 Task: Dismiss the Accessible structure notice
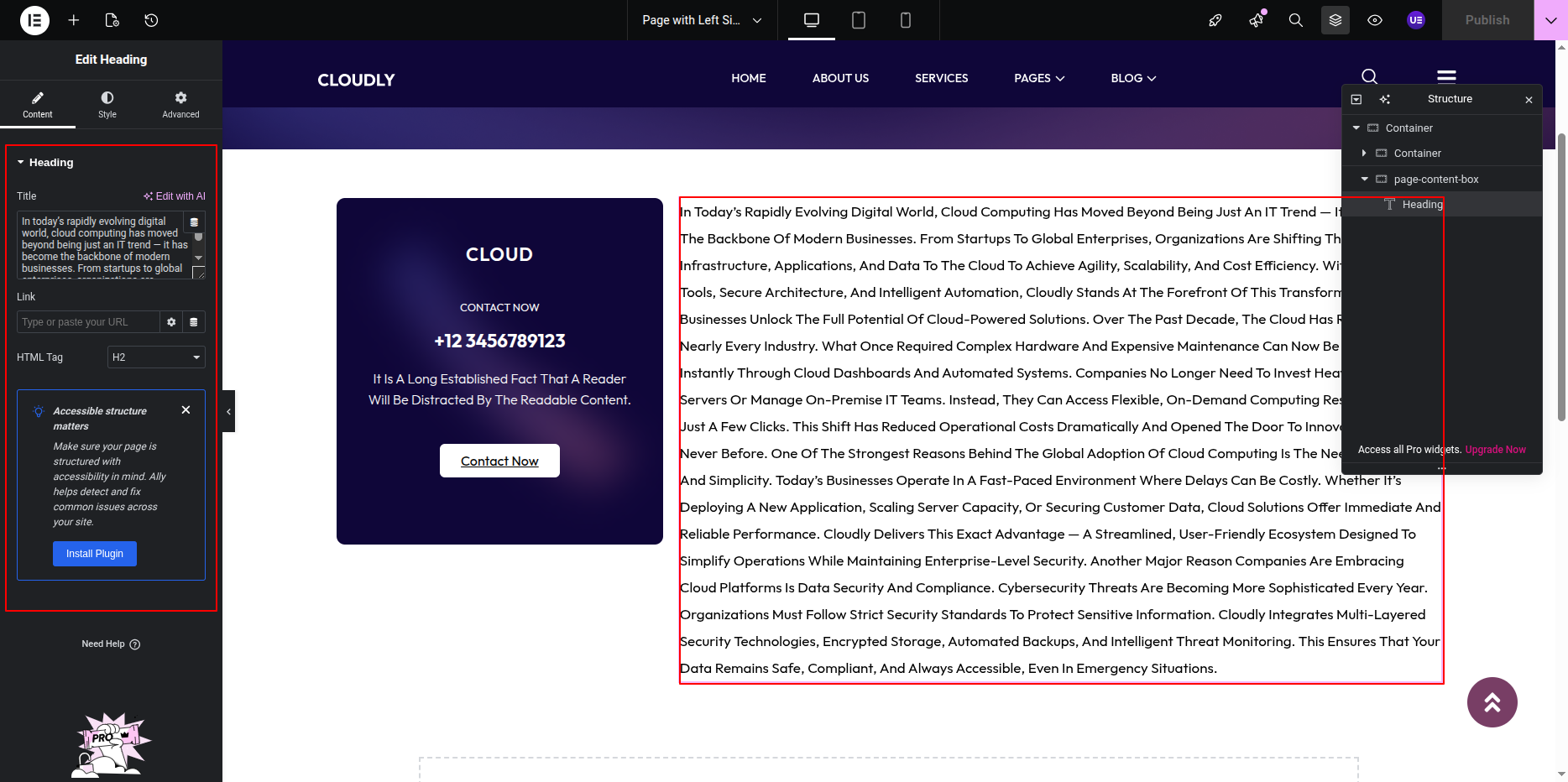(186, 409)
